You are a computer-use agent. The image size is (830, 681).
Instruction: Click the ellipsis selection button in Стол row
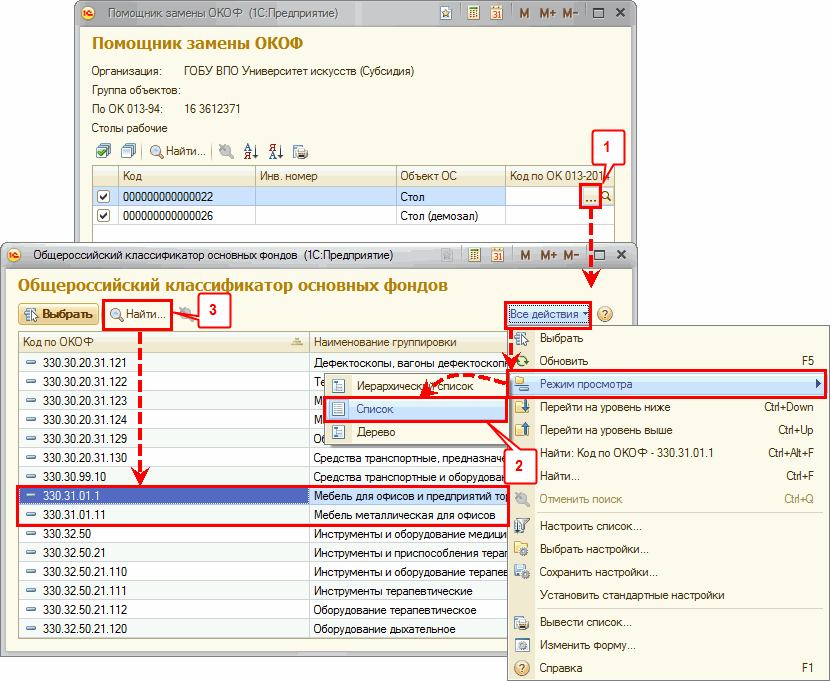591,197
